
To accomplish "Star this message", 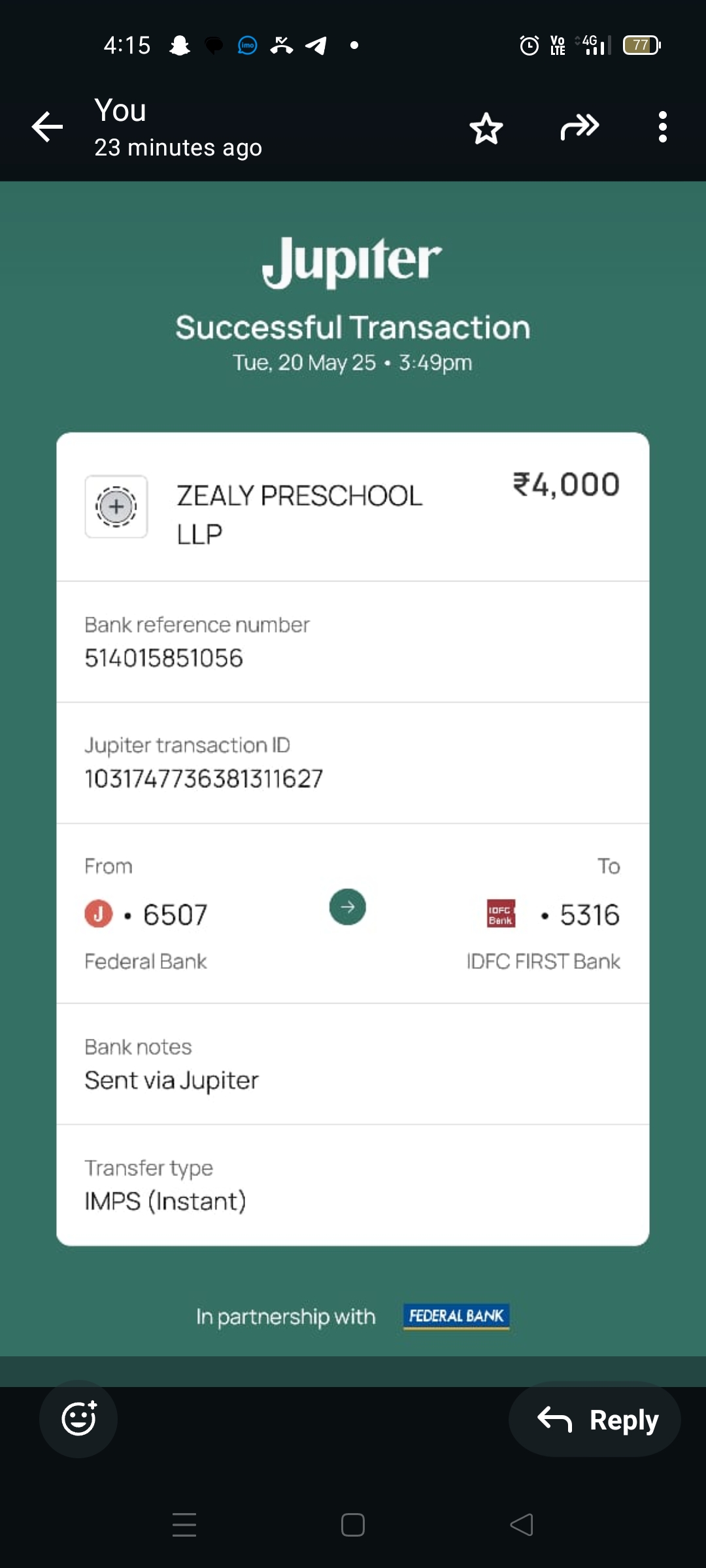I will (x=486, y=128).
